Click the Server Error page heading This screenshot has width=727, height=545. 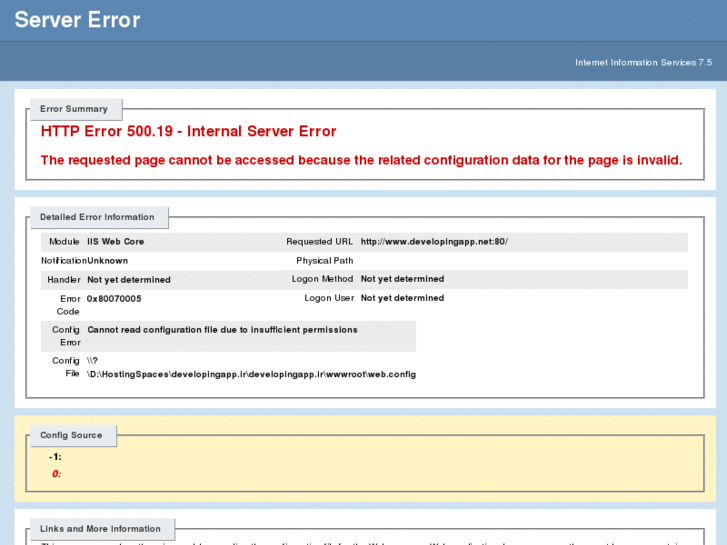[x=77, y=20]
